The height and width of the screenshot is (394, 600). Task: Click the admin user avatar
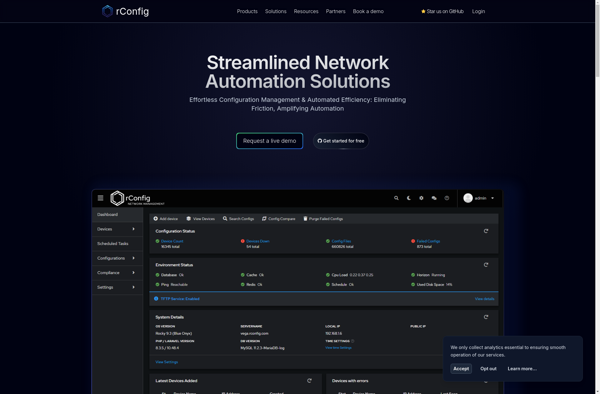point(468,198)
